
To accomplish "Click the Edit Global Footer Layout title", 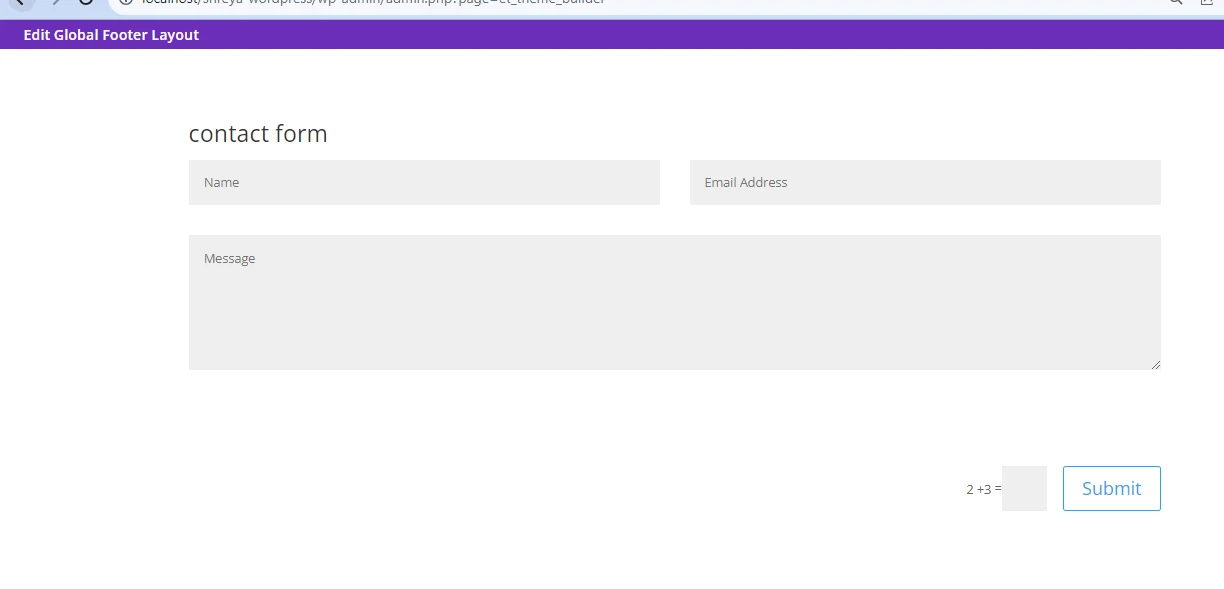I will pos(111,35).
